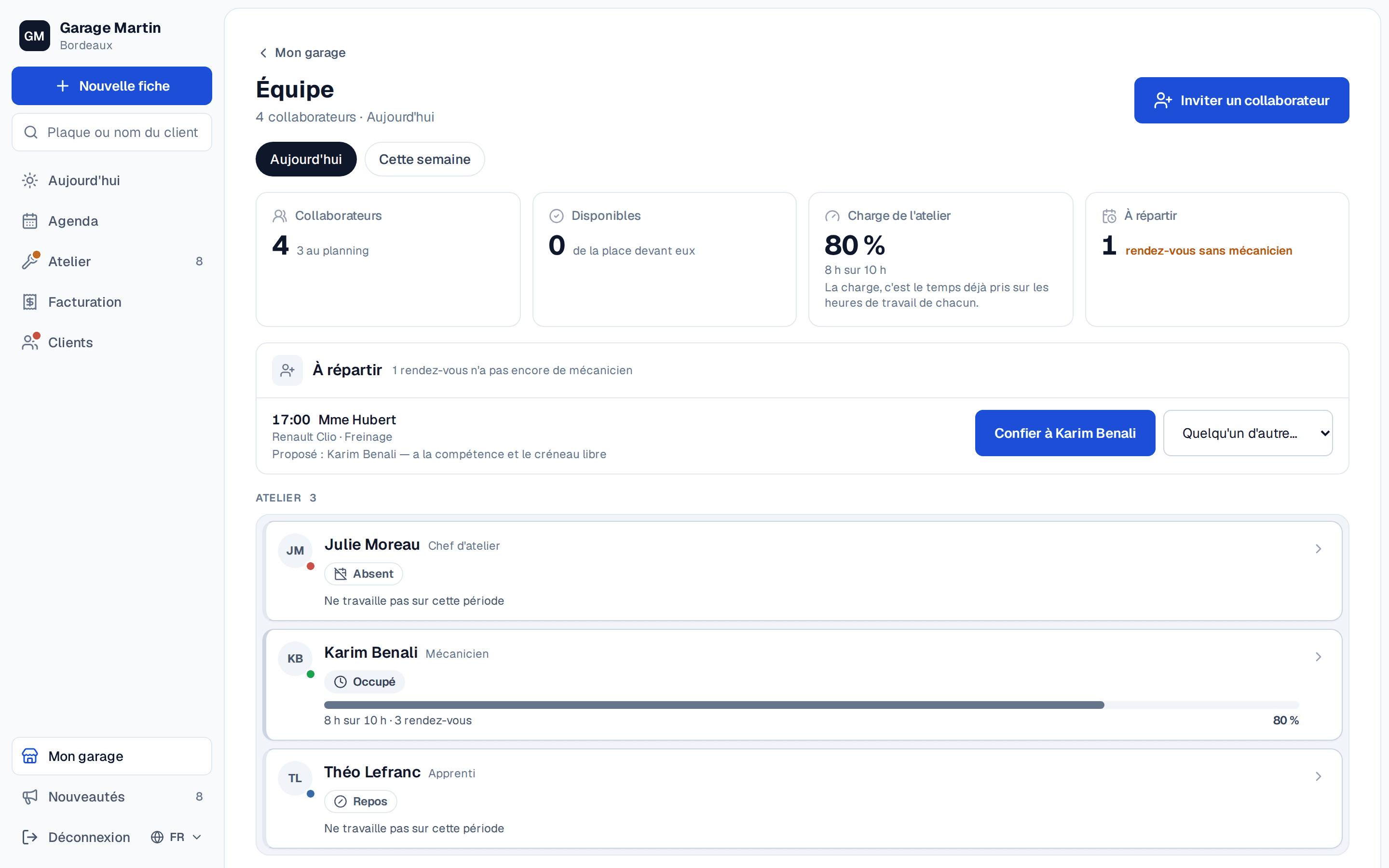
Task: Click the JM avatar of Julie Moreau
Action: [x=295, y=551]
